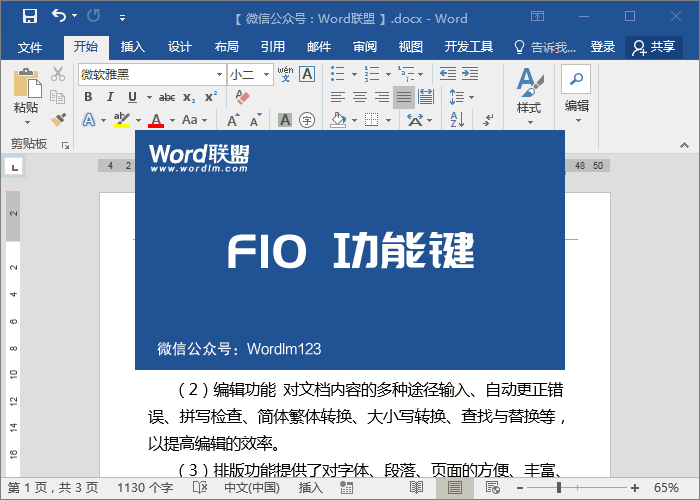The width and height of the screenshot is (700, 500).
Task: Click the 共享 share button
Action: [654, 47]
